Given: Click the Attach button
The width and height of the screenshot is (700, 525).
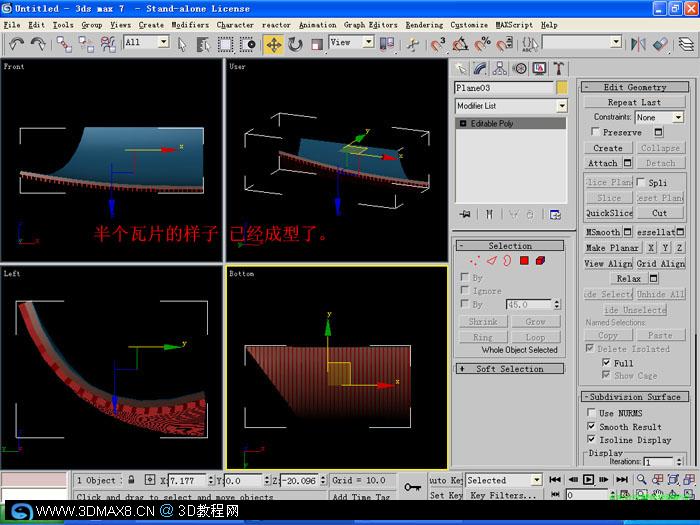Looking at the screenshot, I should [x=603, y=163].
